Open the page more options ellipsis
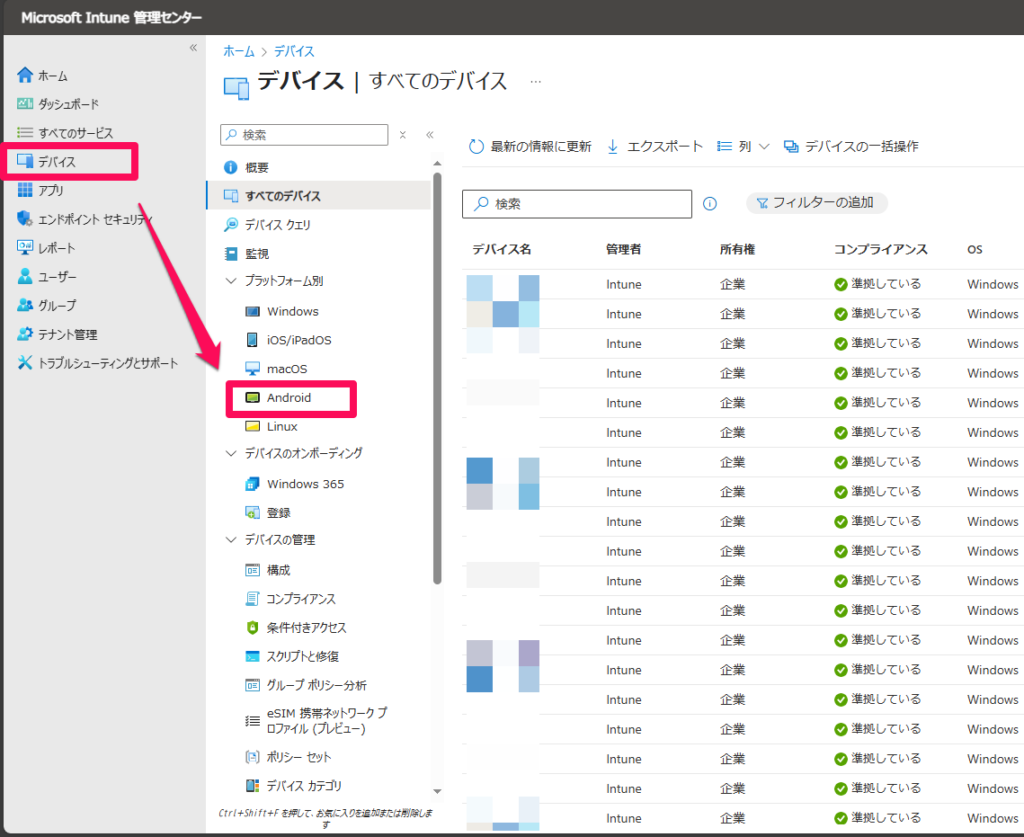 (536, 82)
